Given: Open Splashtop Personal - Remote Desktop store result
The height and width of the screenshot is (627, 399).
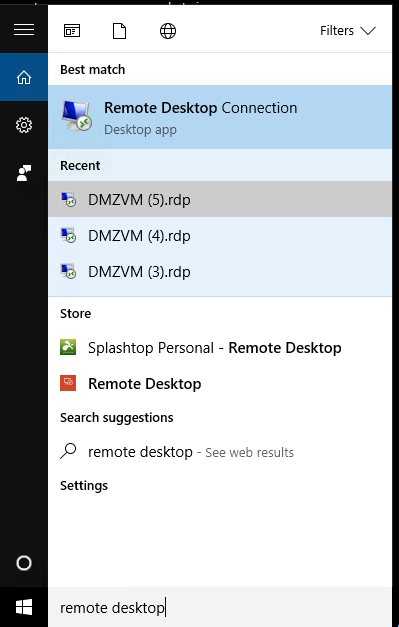Looking at the screenshot, I should point(220,347).
